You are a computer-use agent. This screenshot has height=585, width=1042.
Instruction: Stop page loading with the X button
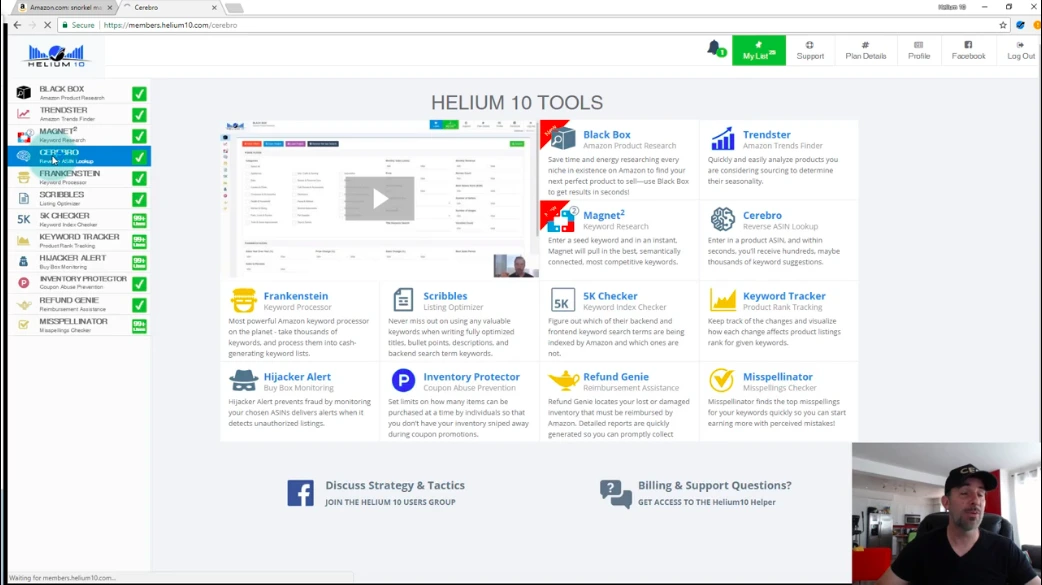pos(47,25)
